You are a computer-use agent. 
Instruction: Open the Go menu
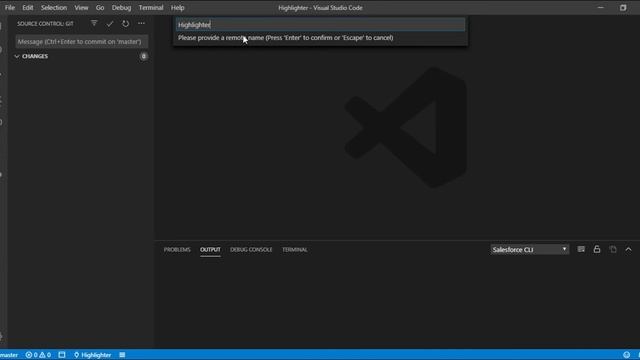click(100, 8)
